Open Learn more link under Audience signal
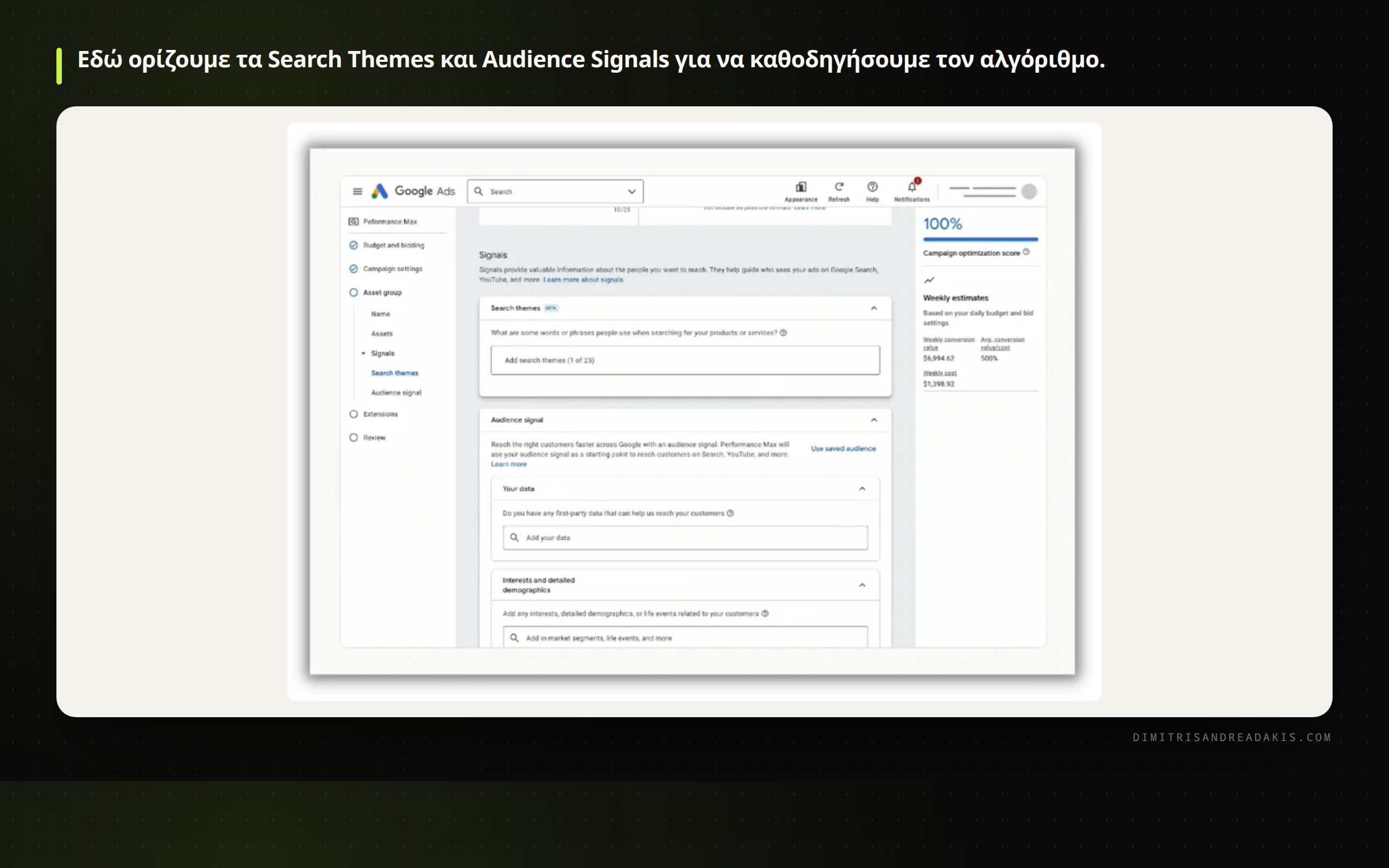 (x=508, y=464)
